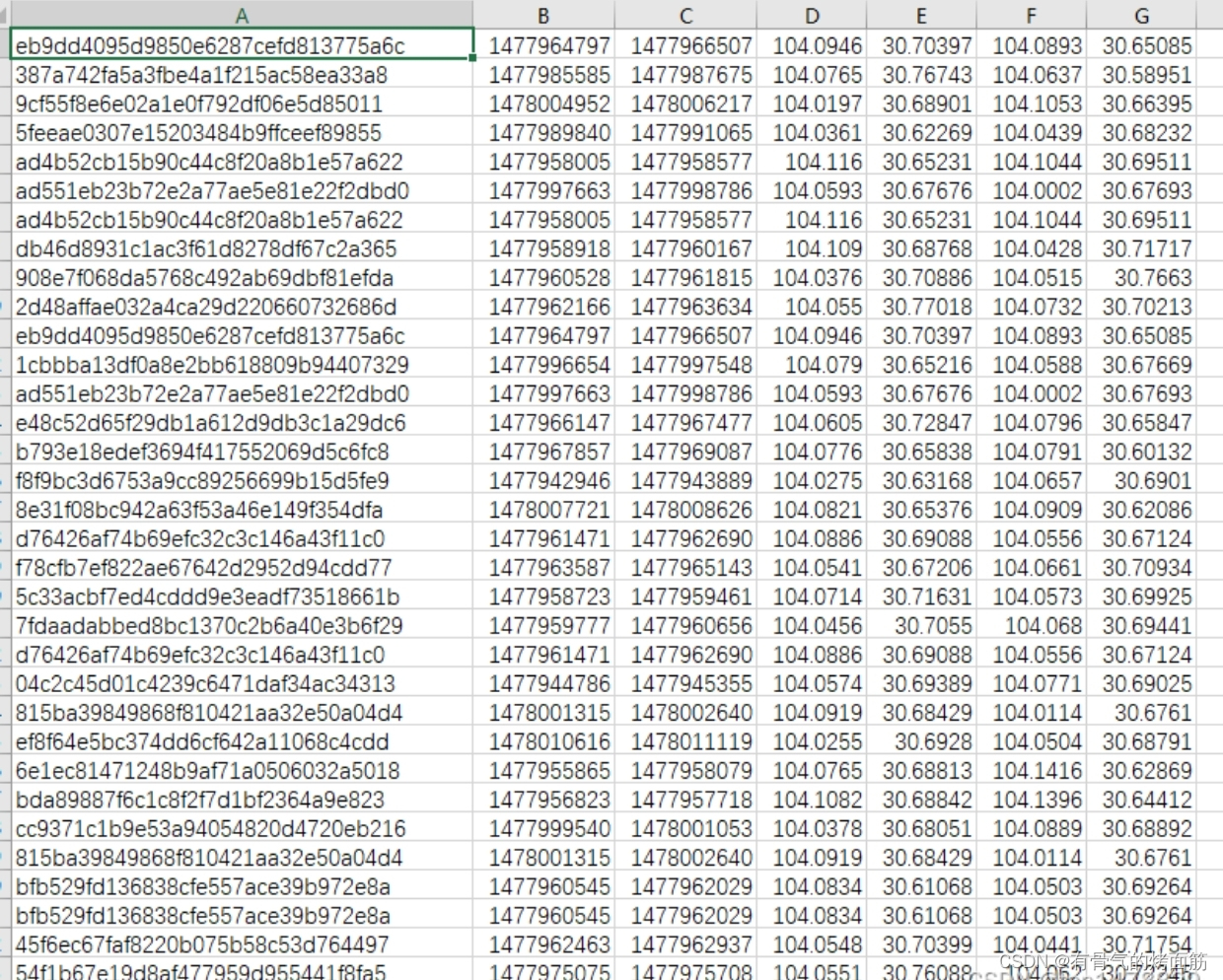Select cell showing 30.7663

[1141, 278]
